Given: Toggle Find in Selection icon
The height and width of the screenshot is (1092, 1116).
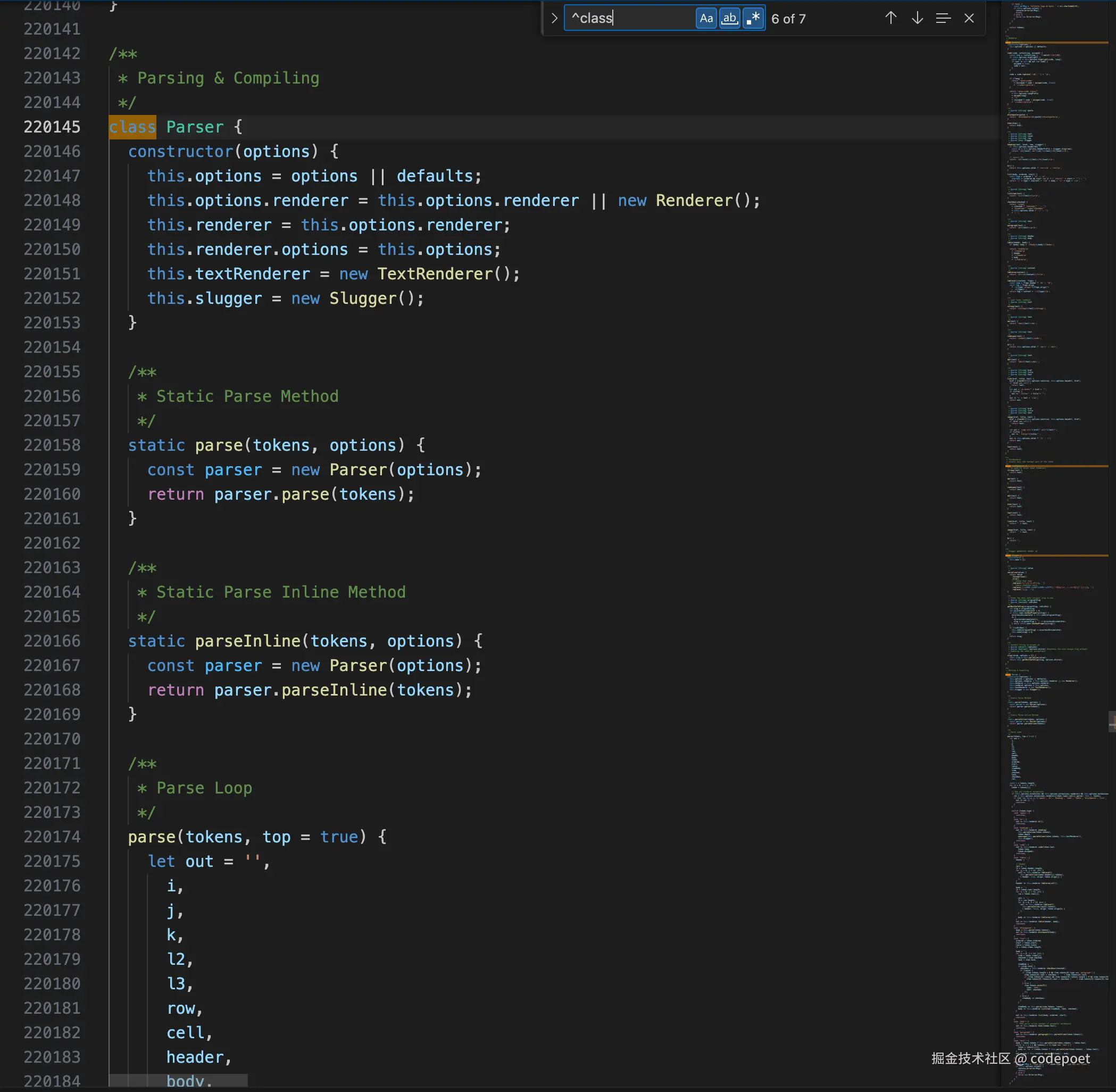Looking at the screenshot, I should click(943, 18).
